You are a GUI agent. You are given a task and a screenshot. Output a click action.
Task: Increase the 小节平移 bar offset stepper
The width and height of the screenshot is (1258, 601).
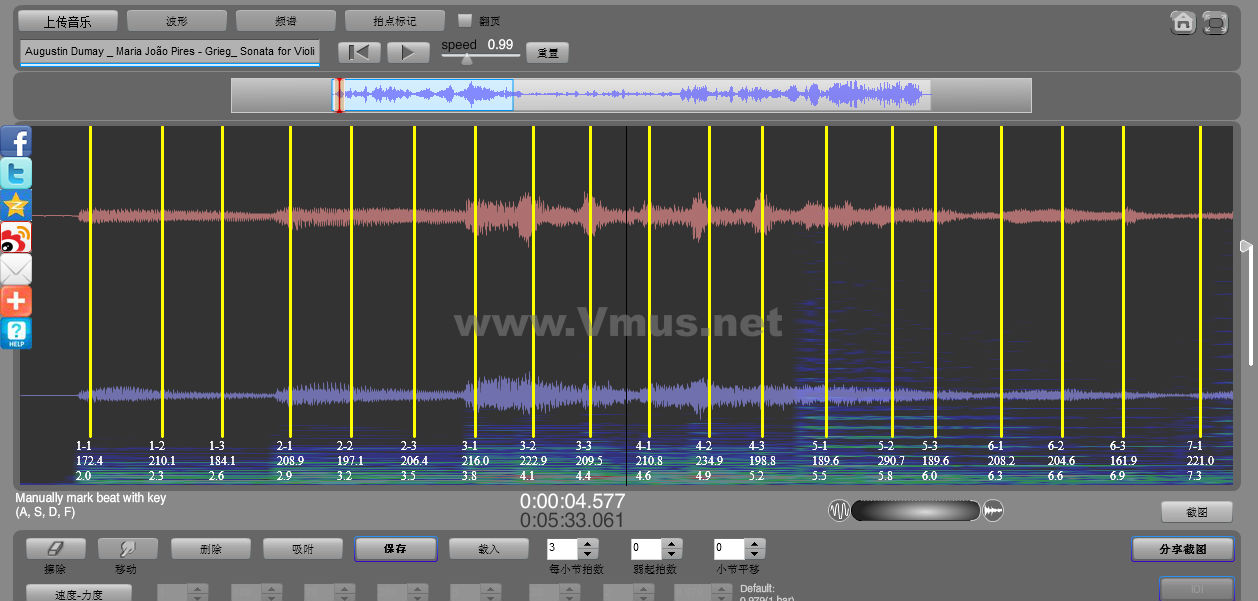[755, 544]
